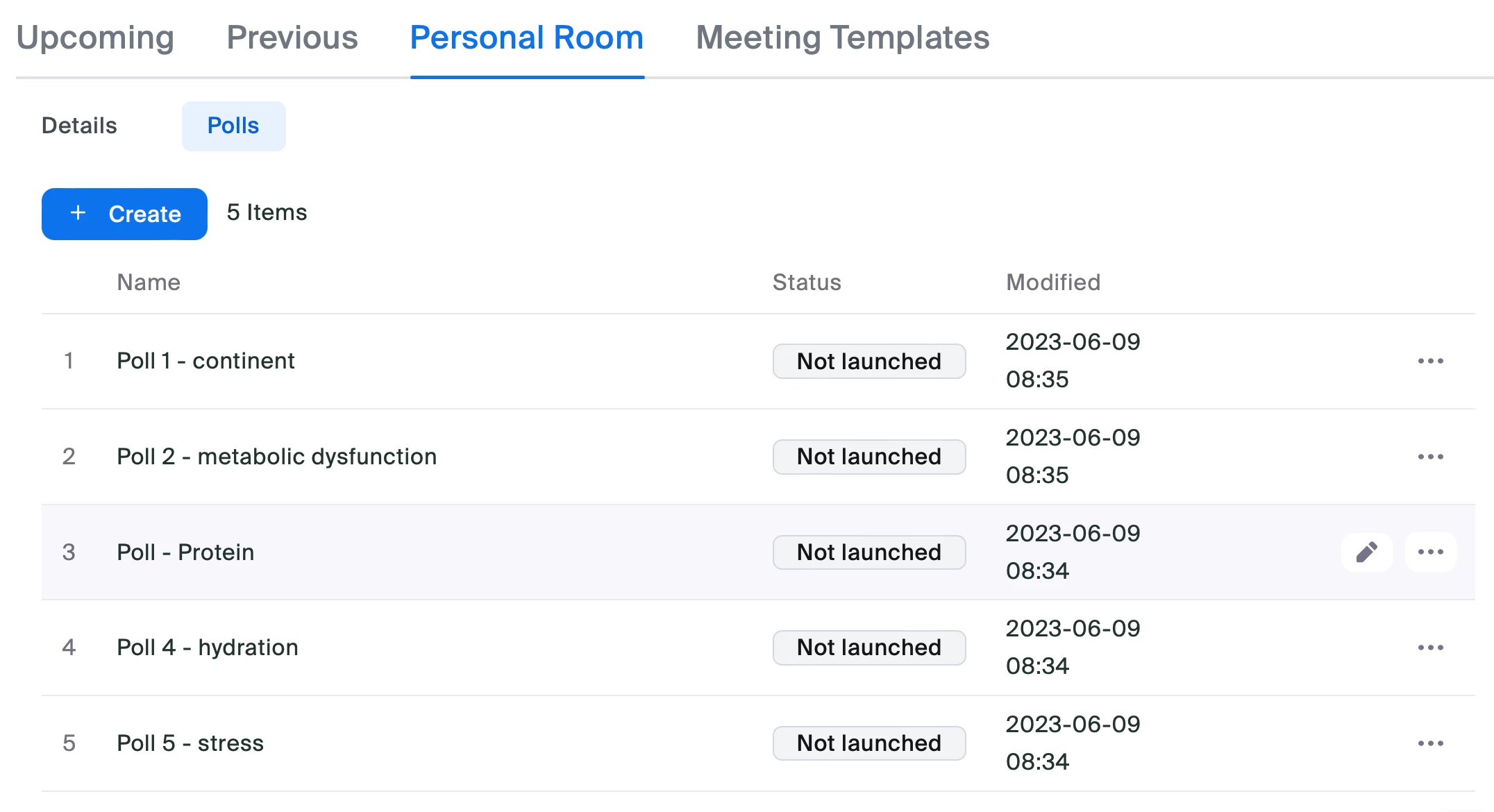Open the ellipsis menu on Poll - Protein row
Image resolution: width=1494 pixels, height=812 pixels.
pyautogui.click(x=1430, y=552)
